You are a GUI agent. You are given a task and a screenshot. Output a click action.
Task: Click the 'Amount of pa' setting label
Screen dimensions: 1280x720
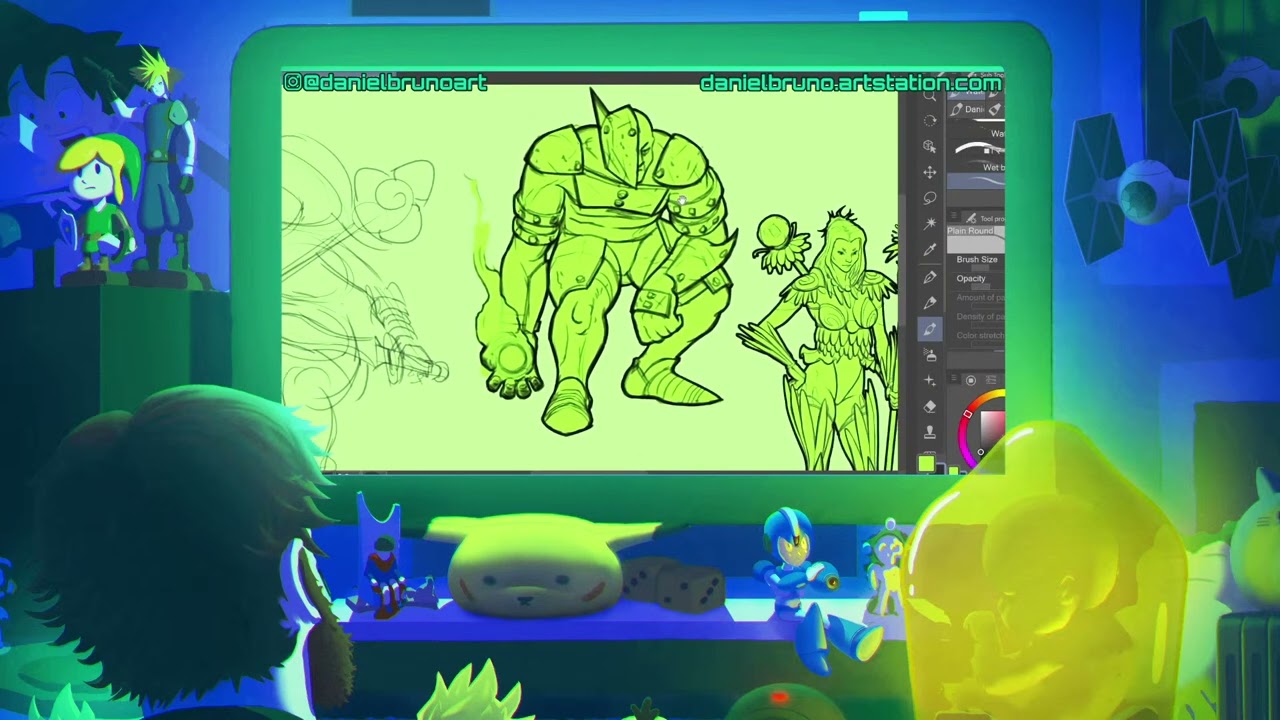[980, 298]
